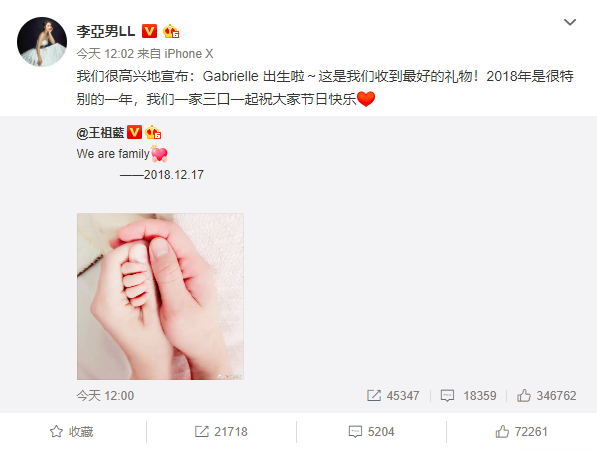Click the crown membership badge beside 李亞男LL
The height and width of the screenshot is (449, 597).
click(171, 31)
